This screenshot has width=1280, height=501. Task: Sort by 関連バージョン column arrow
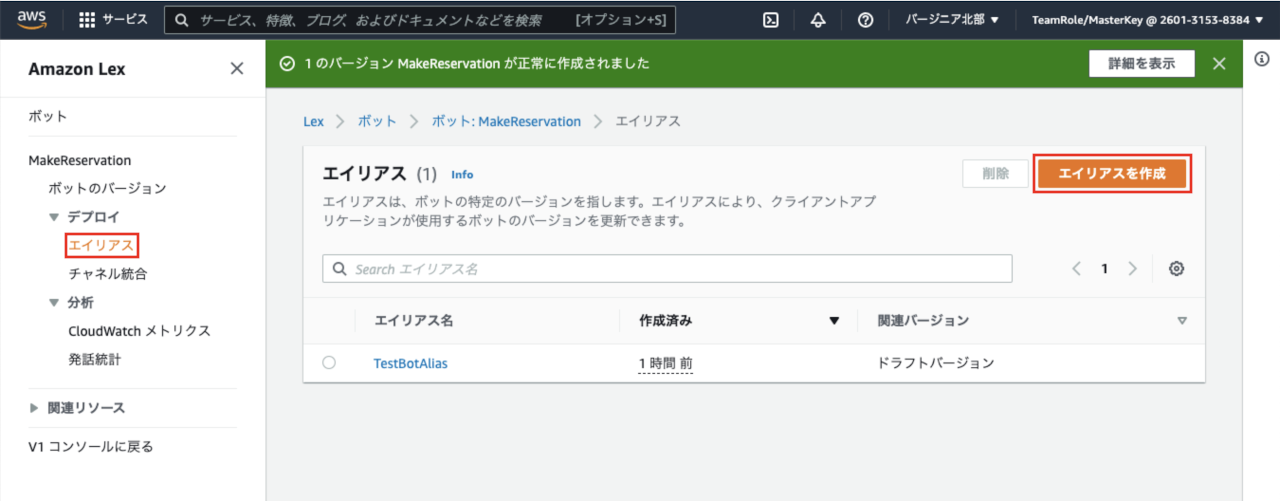[1182, 321]
